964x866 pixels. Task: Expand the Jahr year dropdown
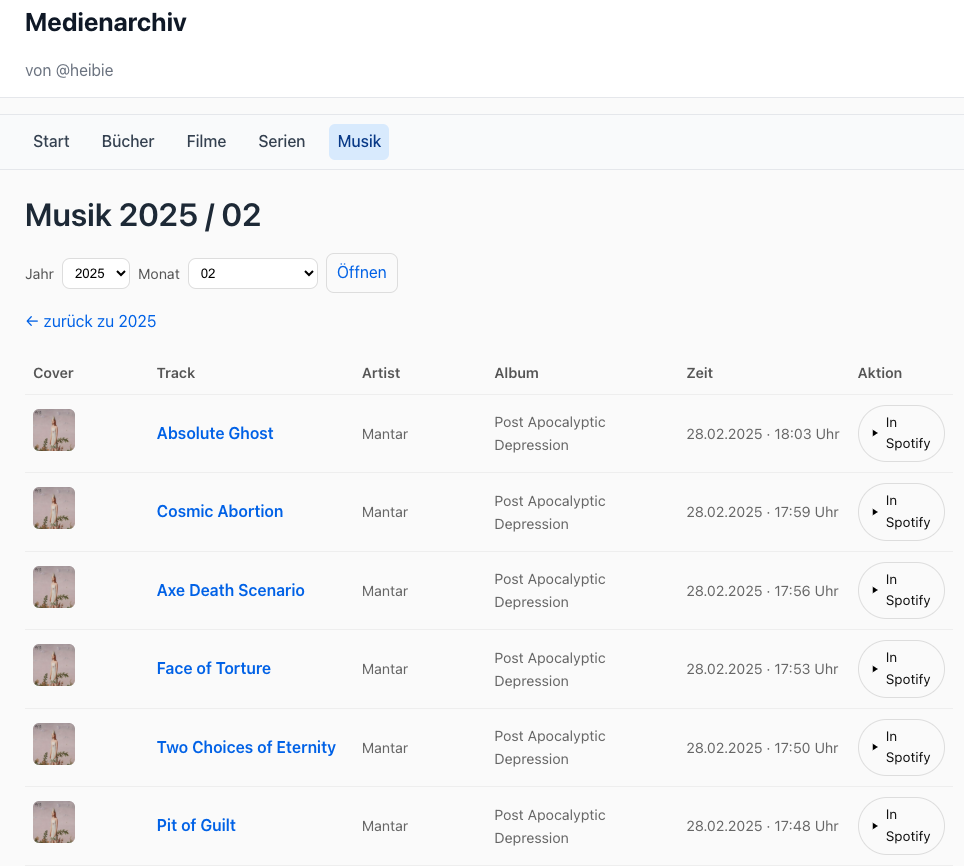click(x=96, y=273)
